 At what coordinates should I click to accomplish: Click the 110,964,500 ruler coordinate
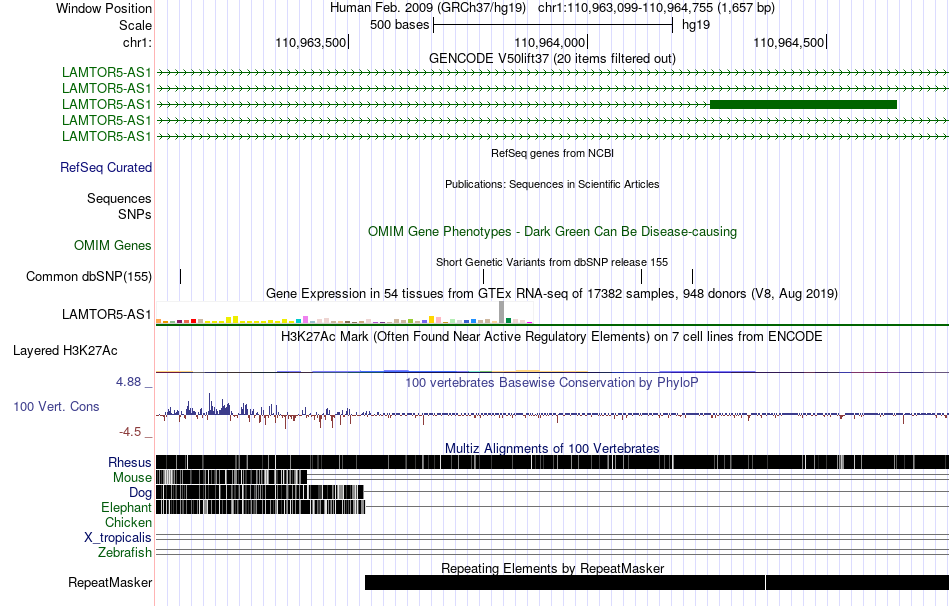tap(788, 42)
